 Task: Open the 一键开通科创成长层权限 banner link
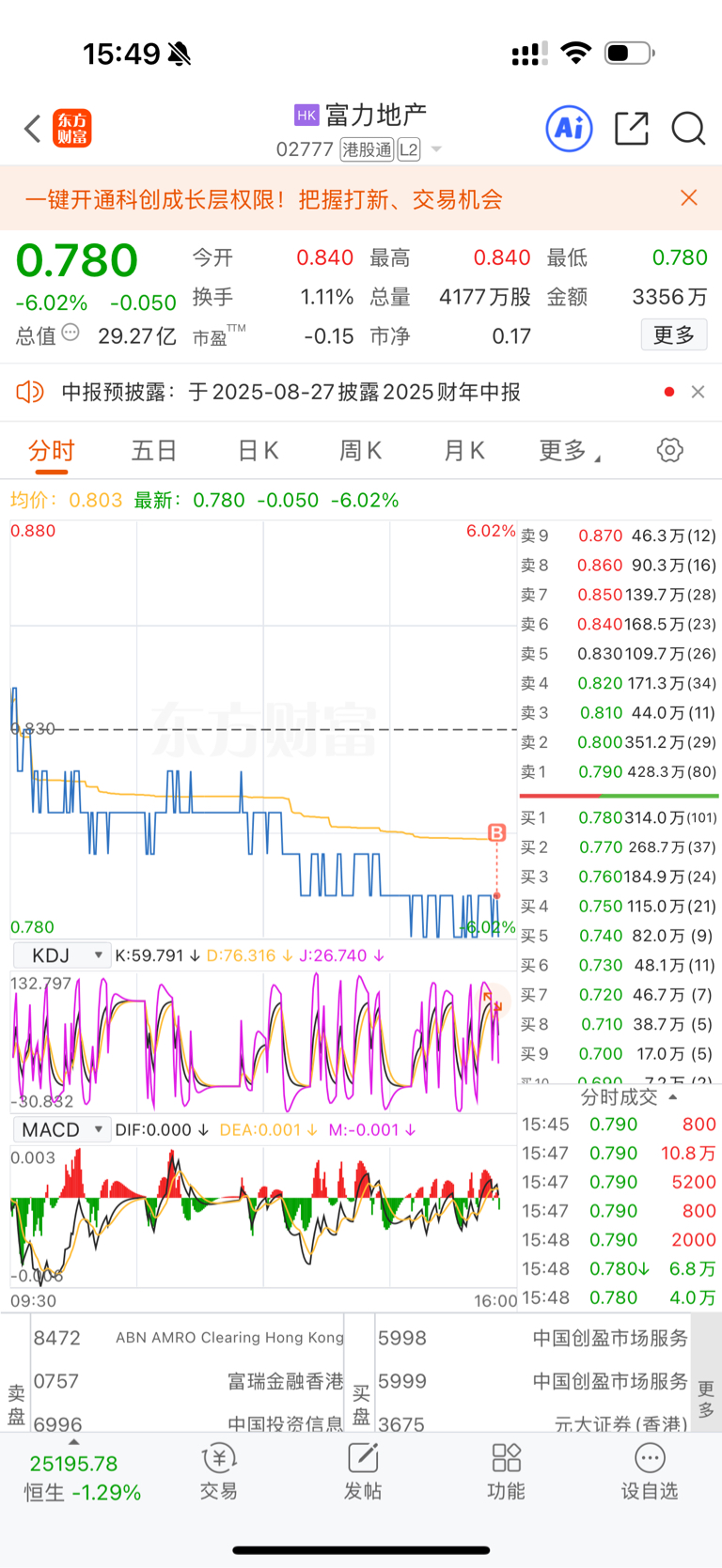pyautogui.click(x=263, y=199)
